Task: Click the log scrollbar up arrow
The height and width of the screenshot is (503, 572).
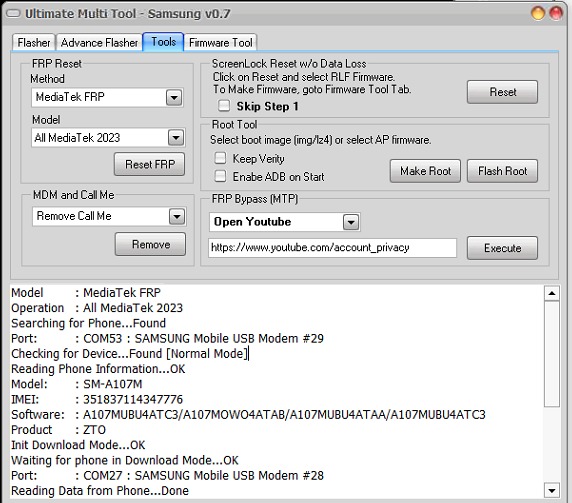Action: pos(552,293)
